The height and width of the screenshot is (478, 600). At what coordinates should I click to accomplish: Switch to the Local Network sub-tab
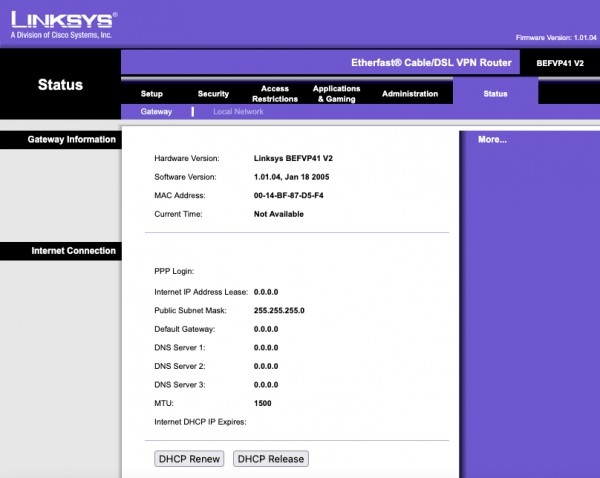tap(238, 112)
